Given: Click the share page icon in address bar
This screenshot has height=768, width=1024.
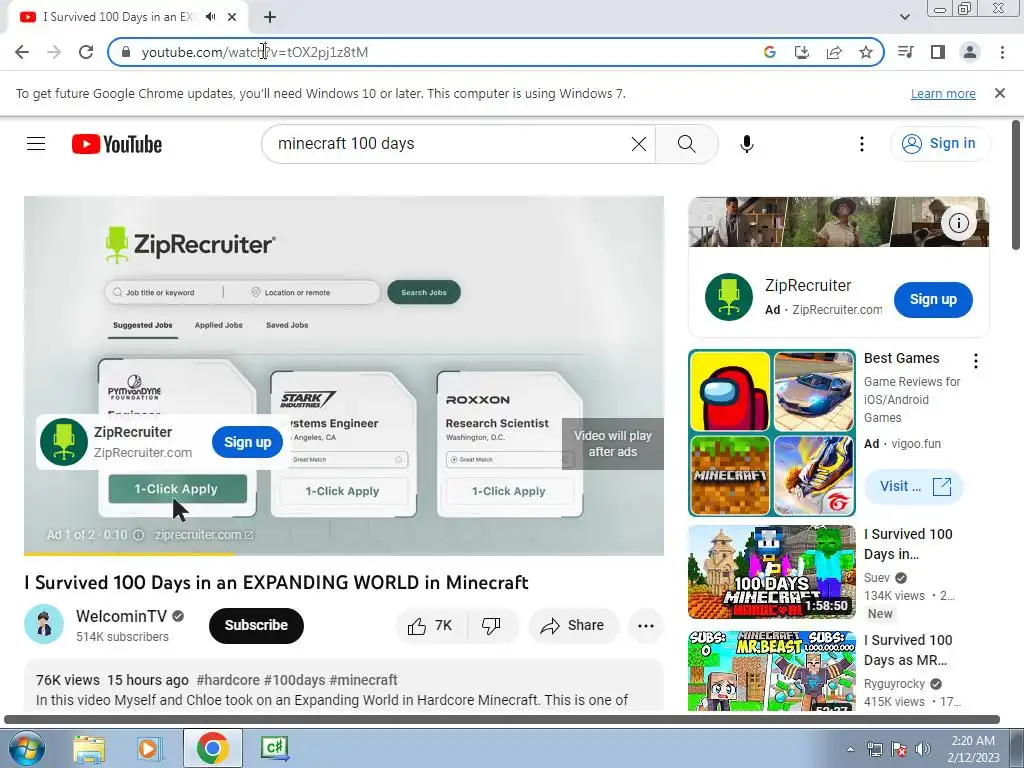Looking at the screenshot, I should coord(834,52).
